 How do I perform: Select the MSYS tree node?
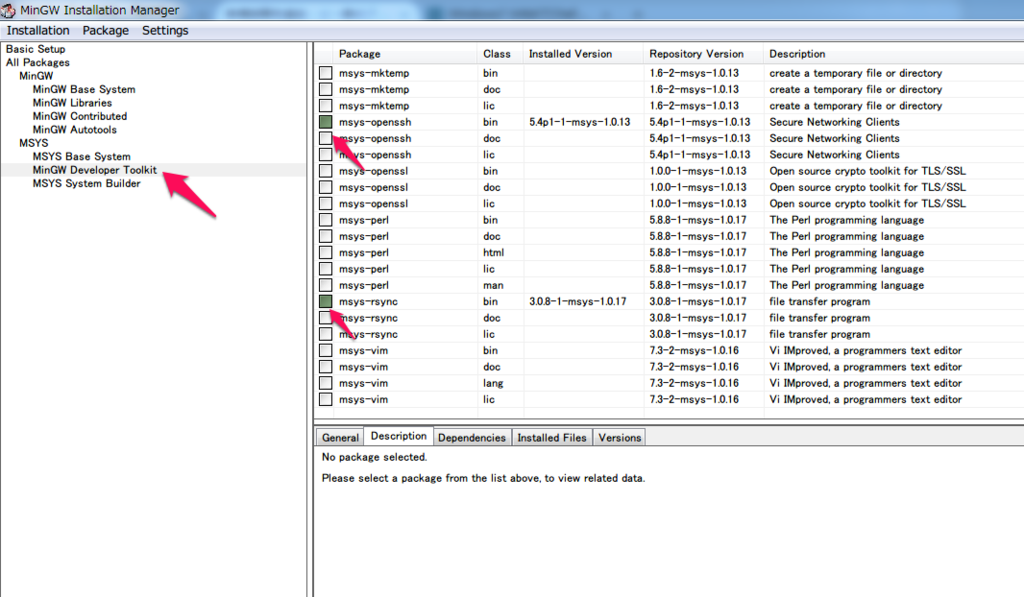[x=34, y=143]
